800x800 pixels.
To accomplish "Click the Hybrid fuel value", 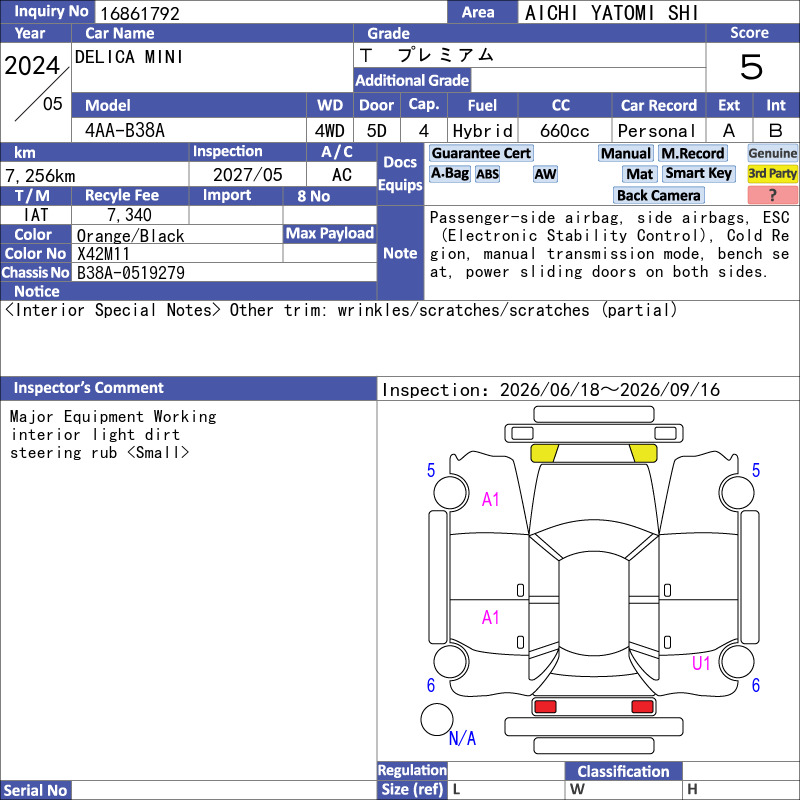I will tap(483, 131).
